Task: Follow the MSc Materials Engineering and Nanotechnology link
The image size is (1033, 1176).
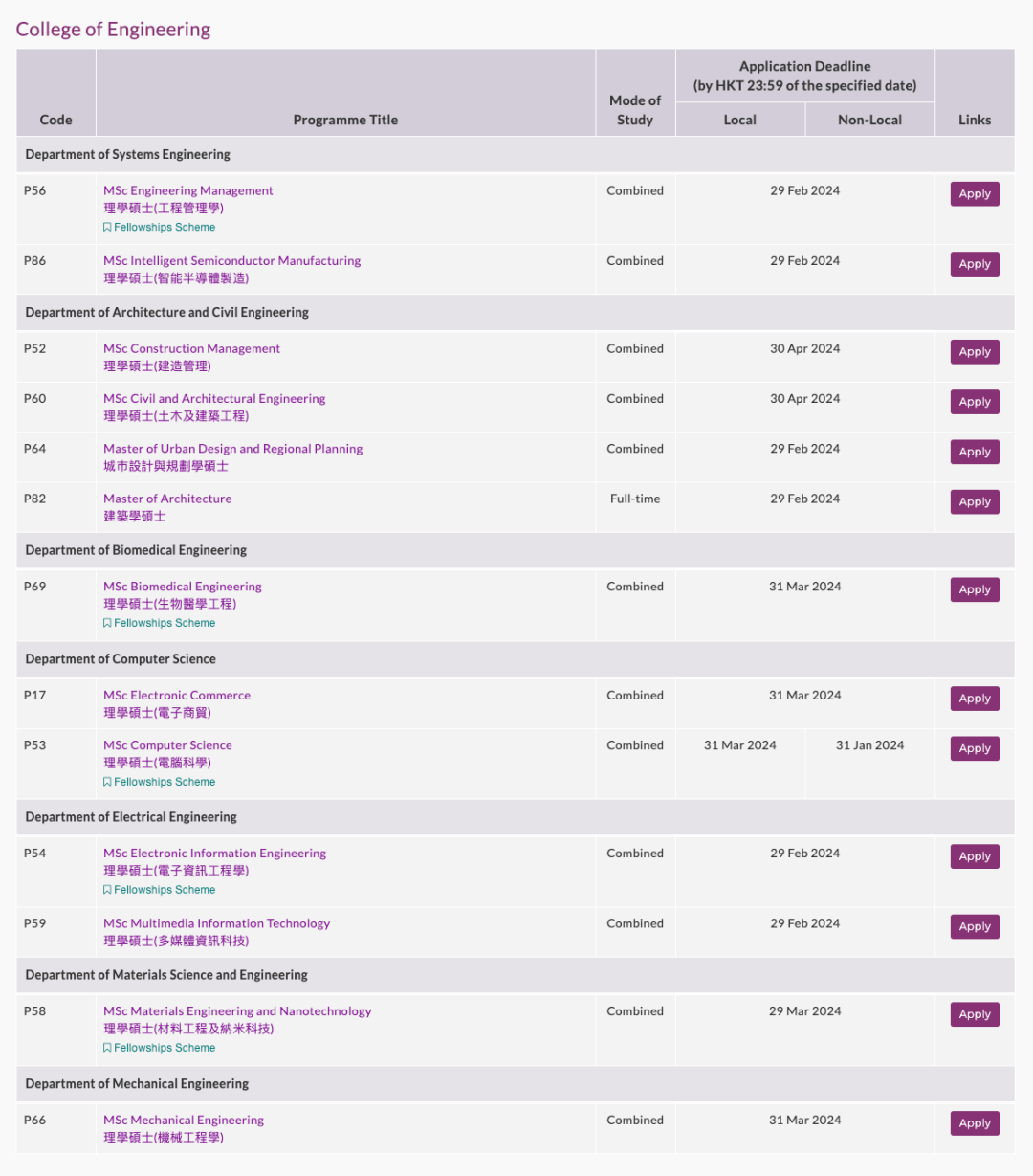Action: (x=237, y=1011)
